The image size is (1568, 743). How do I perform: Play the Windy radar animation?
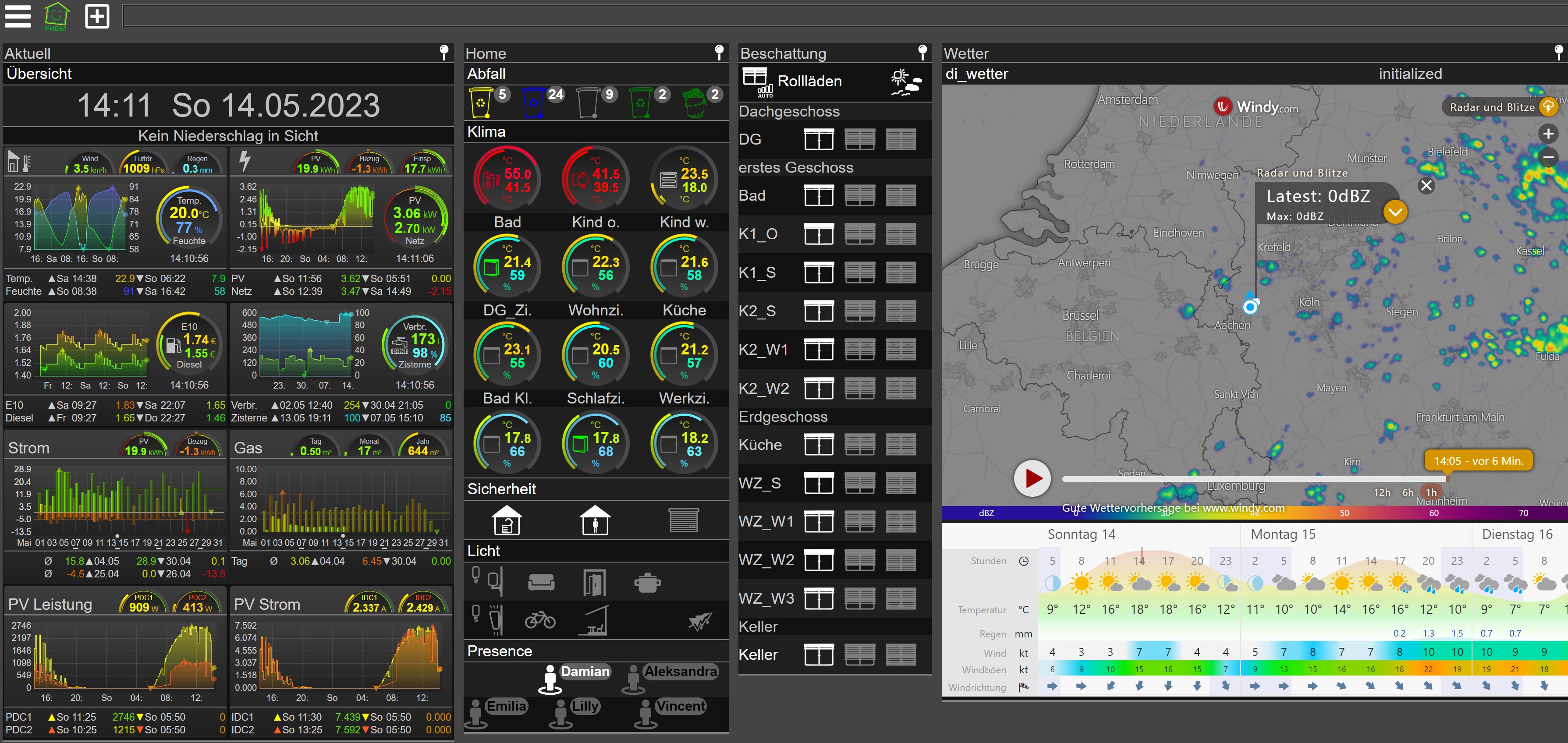[1032, 478]
